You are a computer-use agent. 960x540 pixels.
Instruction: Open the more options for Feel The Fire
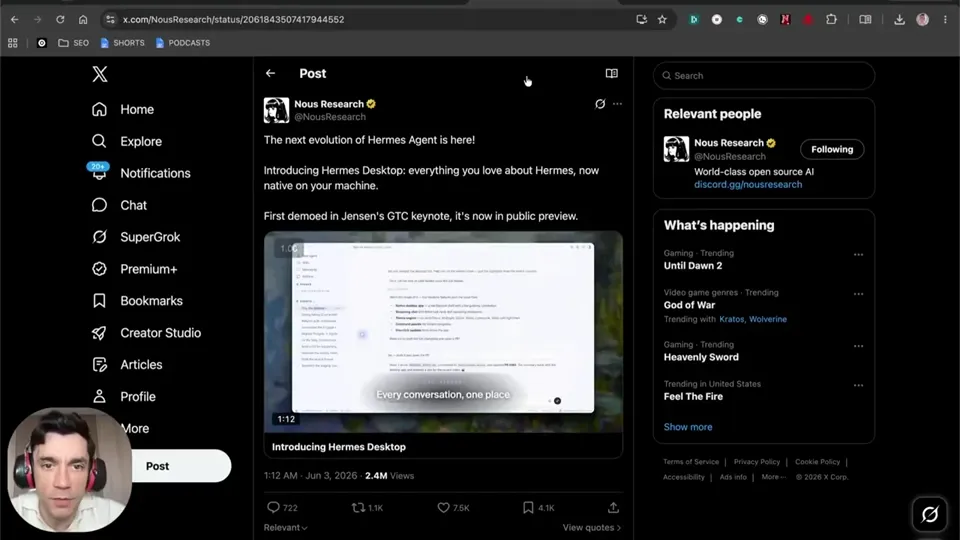(x=858, y=385)
